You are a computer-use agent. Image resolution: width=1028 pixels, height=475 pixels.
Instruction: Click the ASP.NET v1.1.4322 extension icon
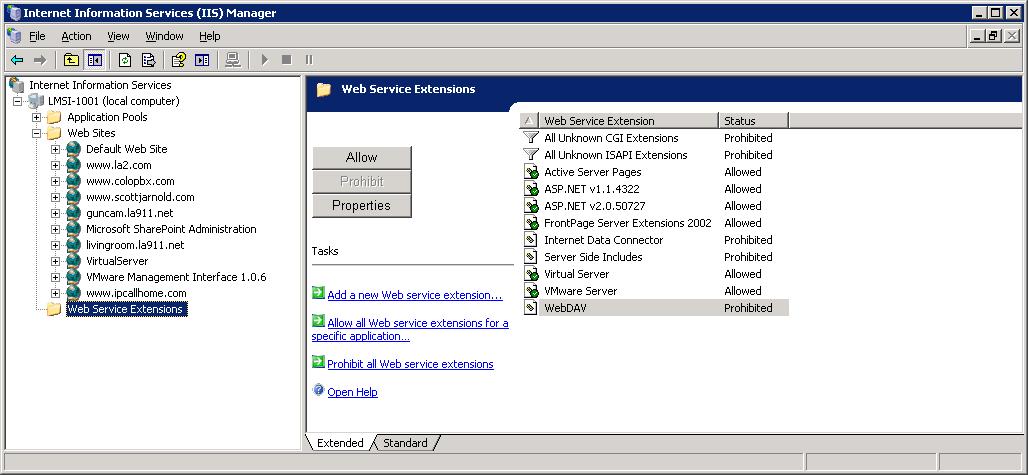pyautogui.click(x=531, y=189)
